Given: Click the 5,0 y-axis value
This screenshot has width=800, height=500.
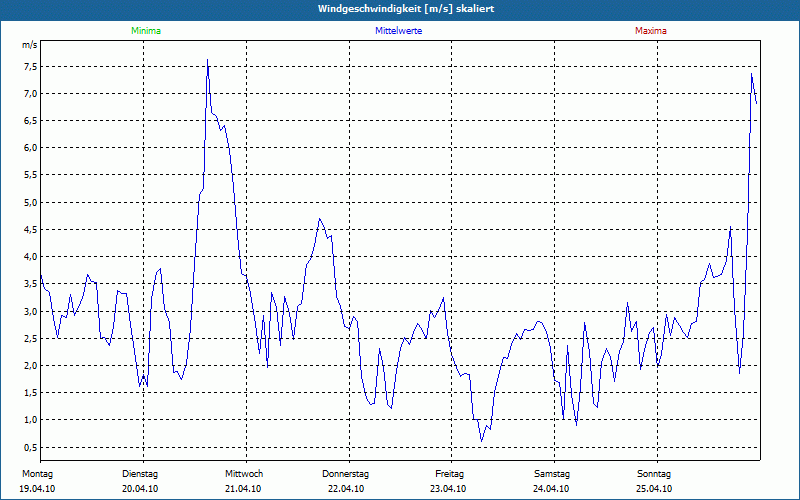Looking at the screenshot, I should [x=30, y=203].
